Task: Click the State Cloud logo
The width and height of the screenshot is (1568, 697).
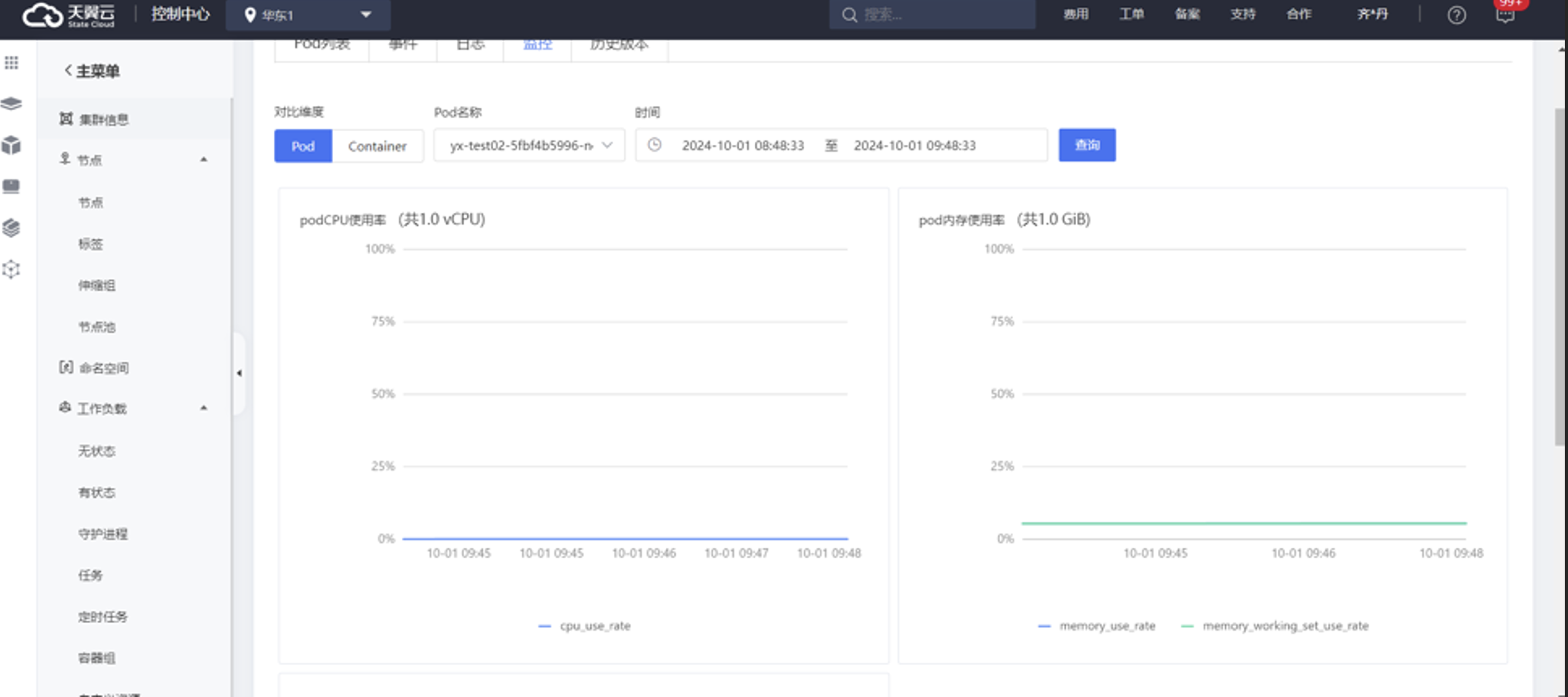Action: tap(69, 14)
